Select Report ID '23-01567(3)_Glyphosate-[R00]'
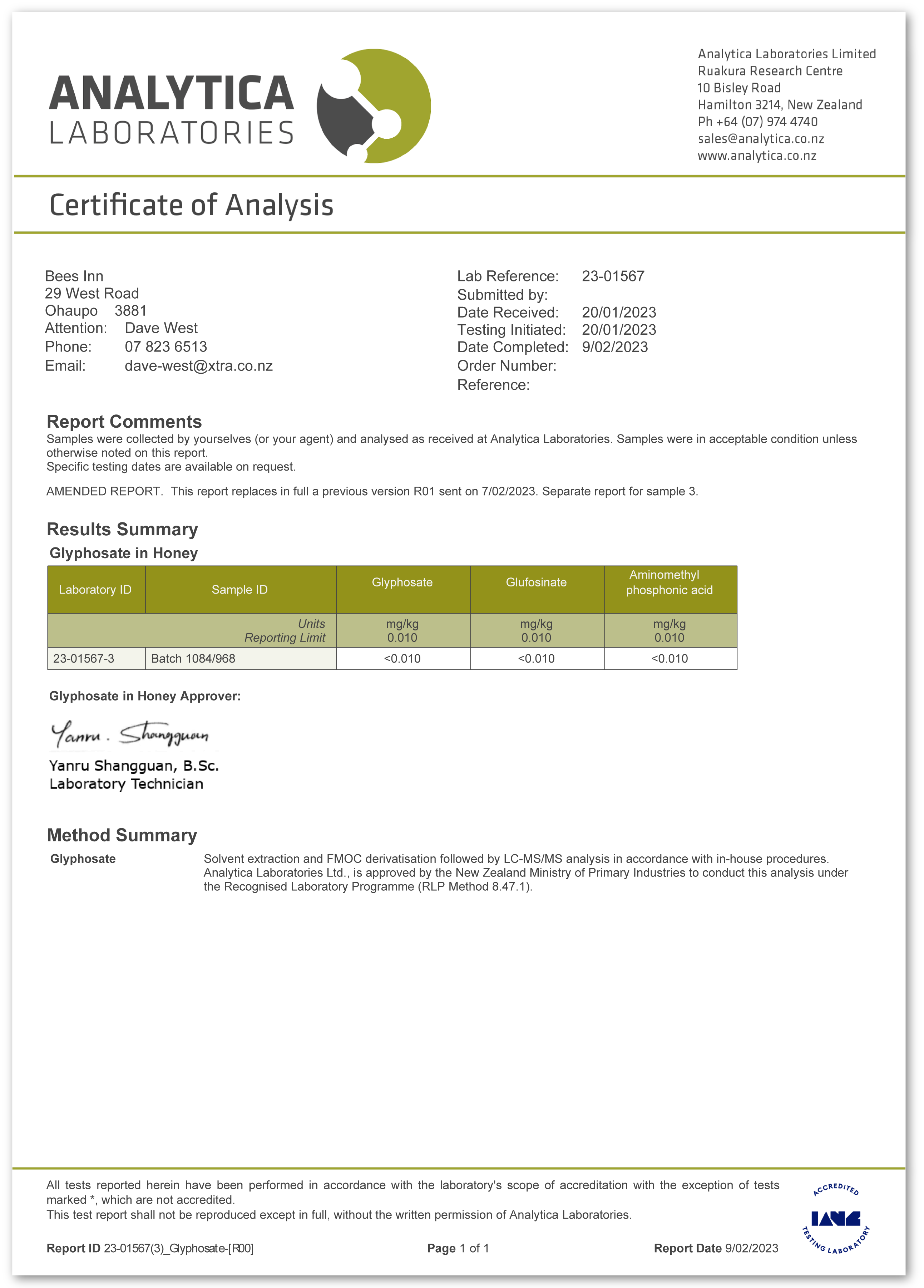 coord(179,1248)
